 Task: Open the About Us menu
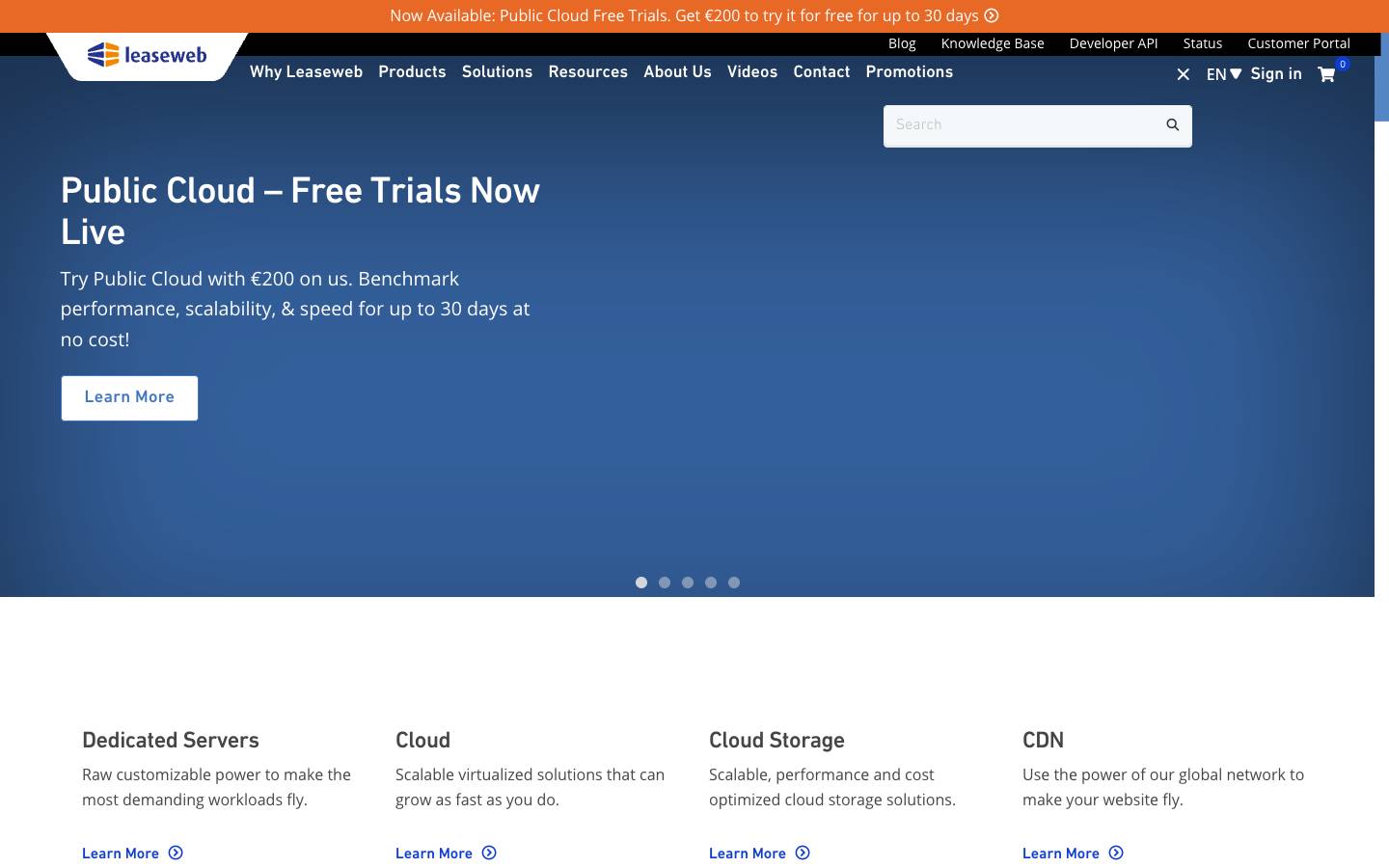tap(677, 72)
